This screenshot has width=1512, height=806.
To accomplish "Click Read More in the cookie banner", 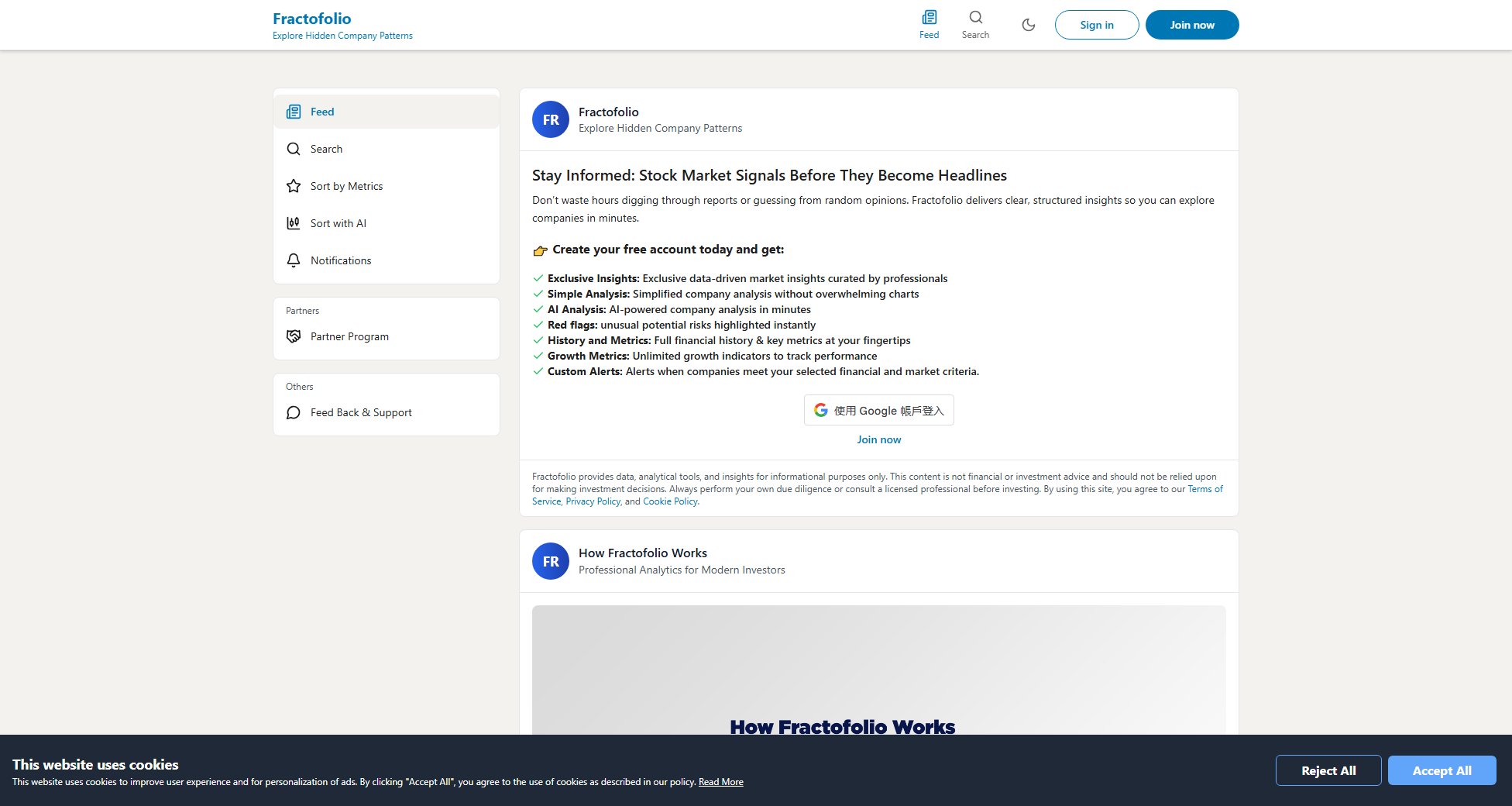I will 720,781.
